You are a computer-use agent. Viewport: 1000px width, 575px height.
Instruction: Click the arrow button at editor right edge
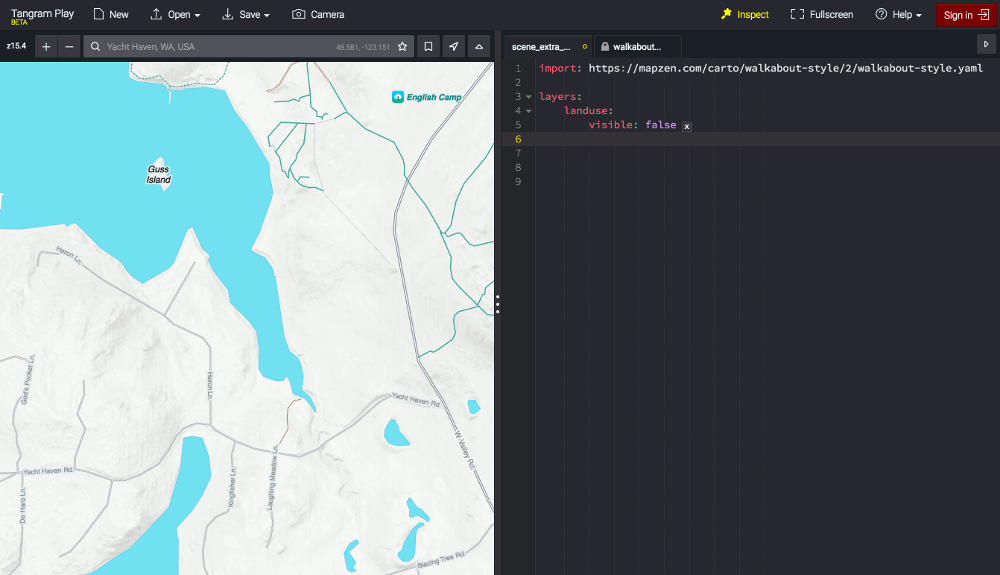pos(986,45)
